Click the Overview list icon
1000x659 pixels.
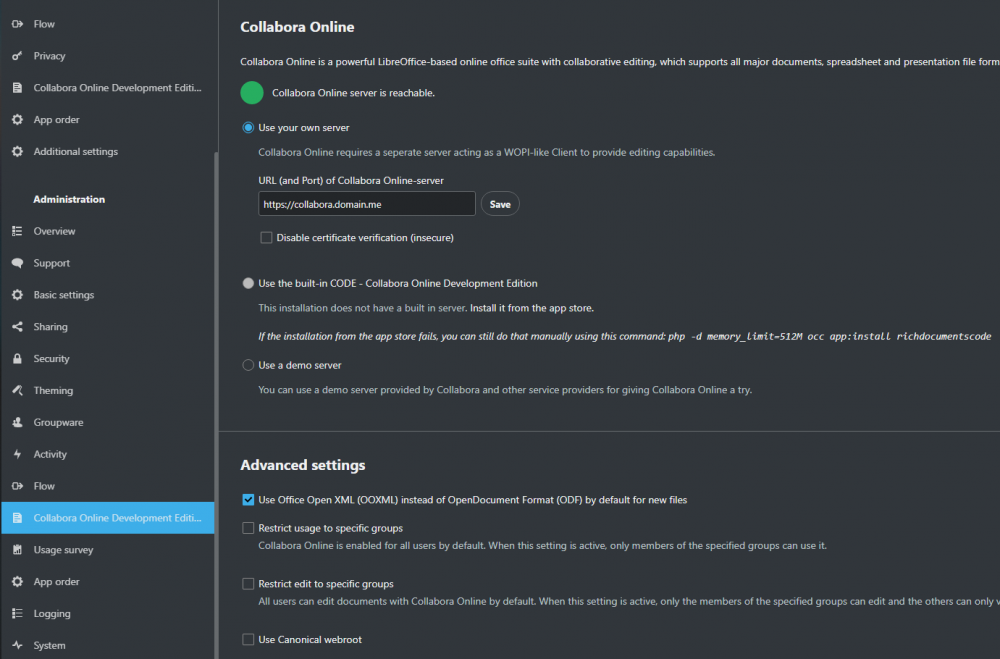[17, 231]
